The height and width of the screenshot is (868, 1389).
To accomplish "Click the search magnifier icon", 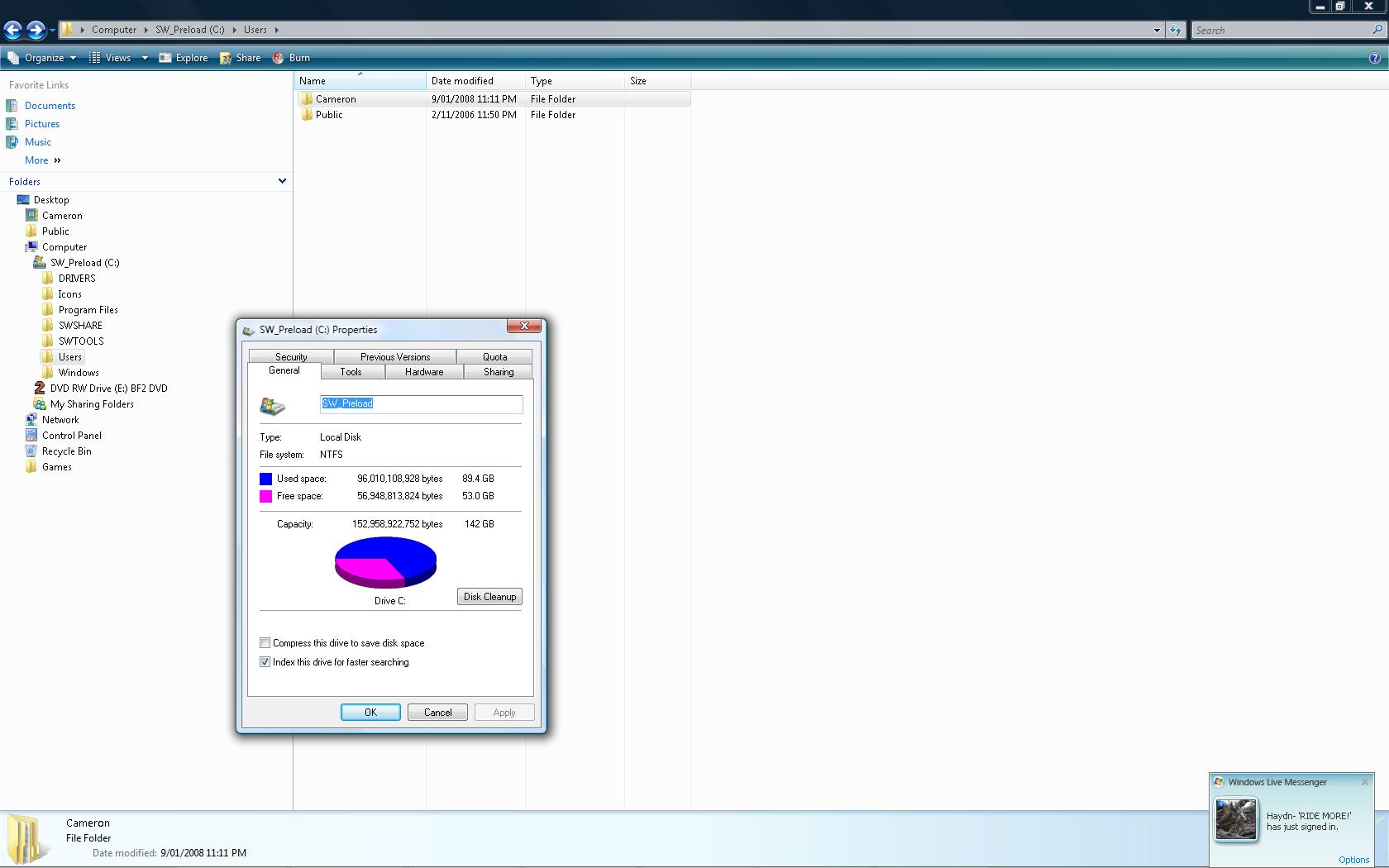I will coord(1377,30).
